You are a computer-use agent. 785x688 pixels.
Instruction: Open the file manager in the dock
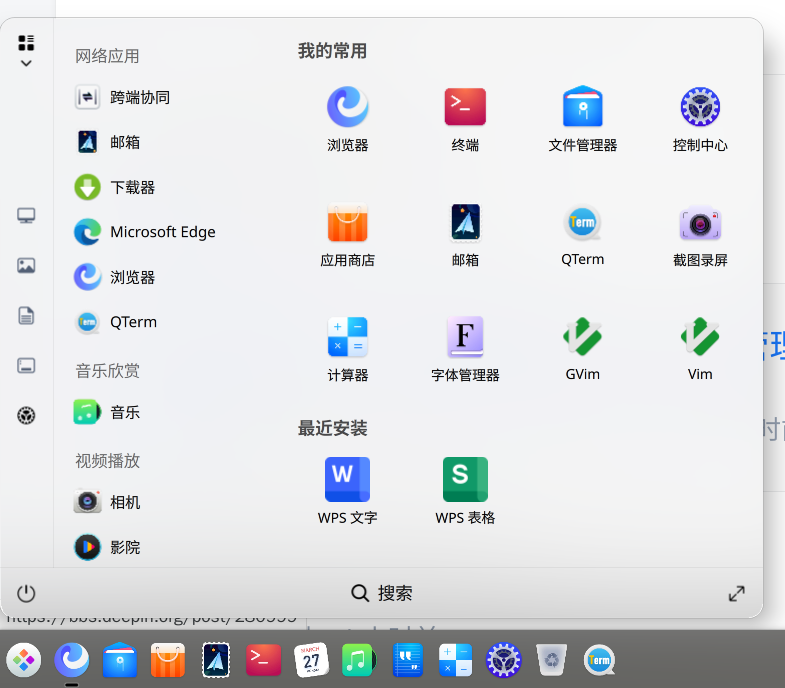click(x=120, y=660)
